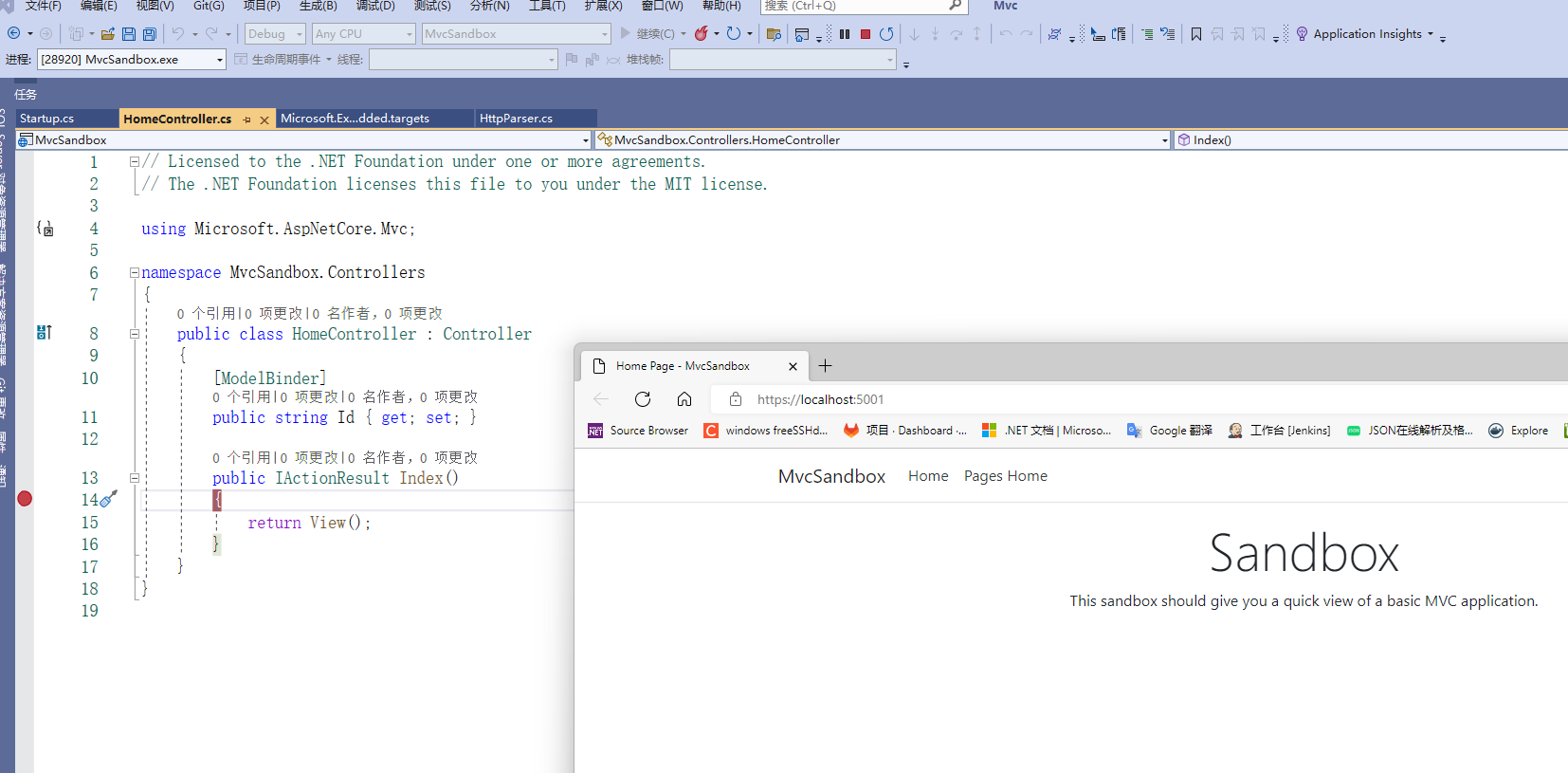Click the search magnifier in quick launch

[x=956, y=6]
